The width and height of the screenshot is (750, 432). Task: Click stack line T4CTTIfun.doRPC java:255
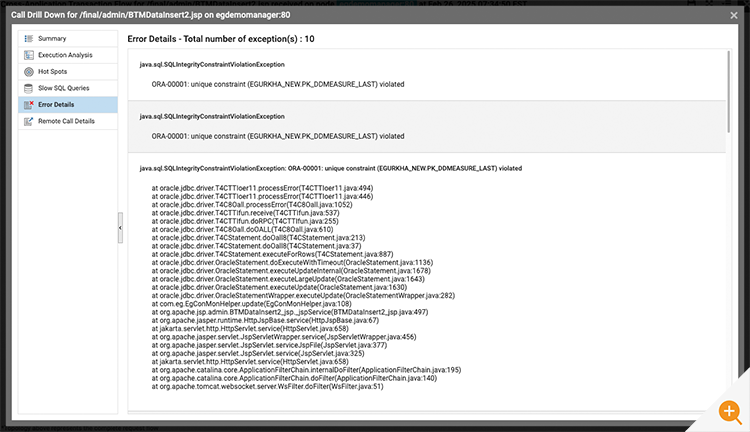(245, 221)
